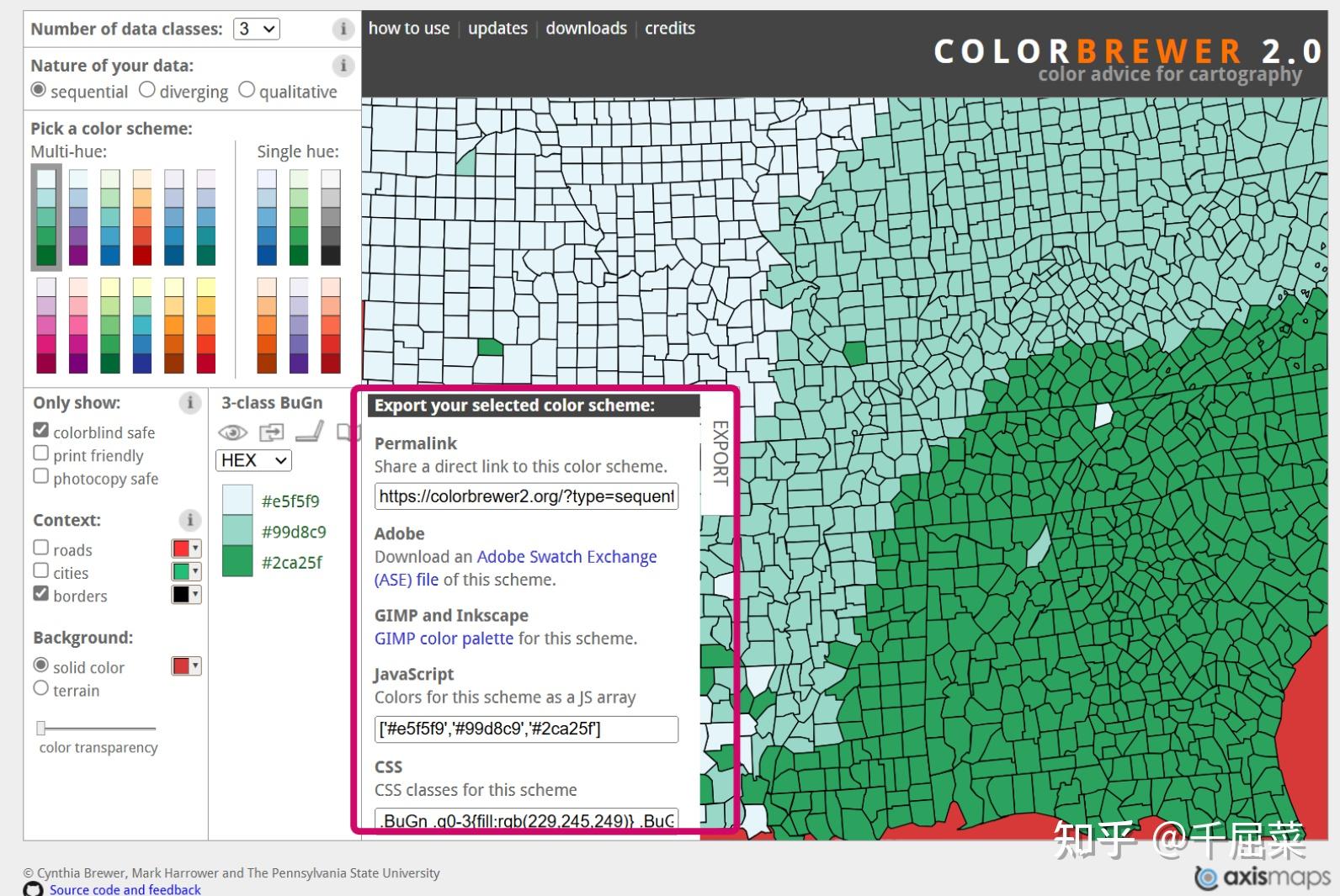Pick the single hue Blues scheme
The height and width of the screenshot is (896, 1340).
point(267,217)
